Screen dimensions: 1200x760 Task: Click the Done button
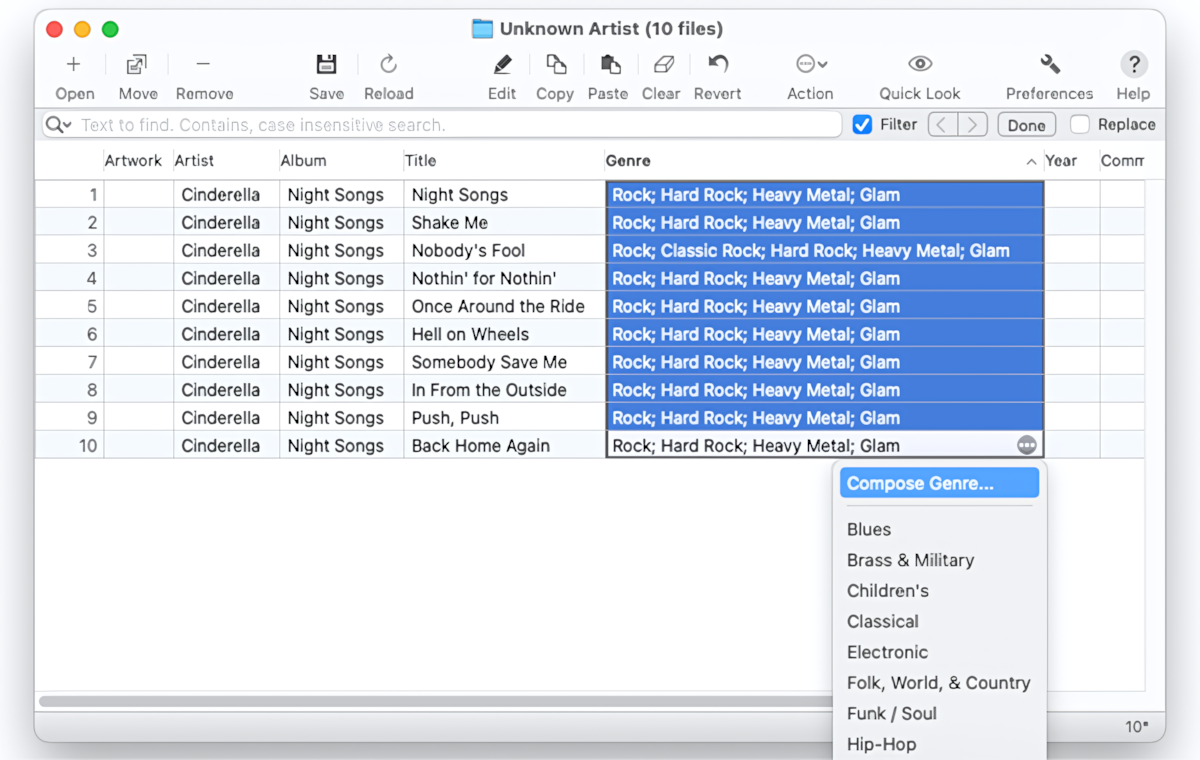click(1027, 125)
